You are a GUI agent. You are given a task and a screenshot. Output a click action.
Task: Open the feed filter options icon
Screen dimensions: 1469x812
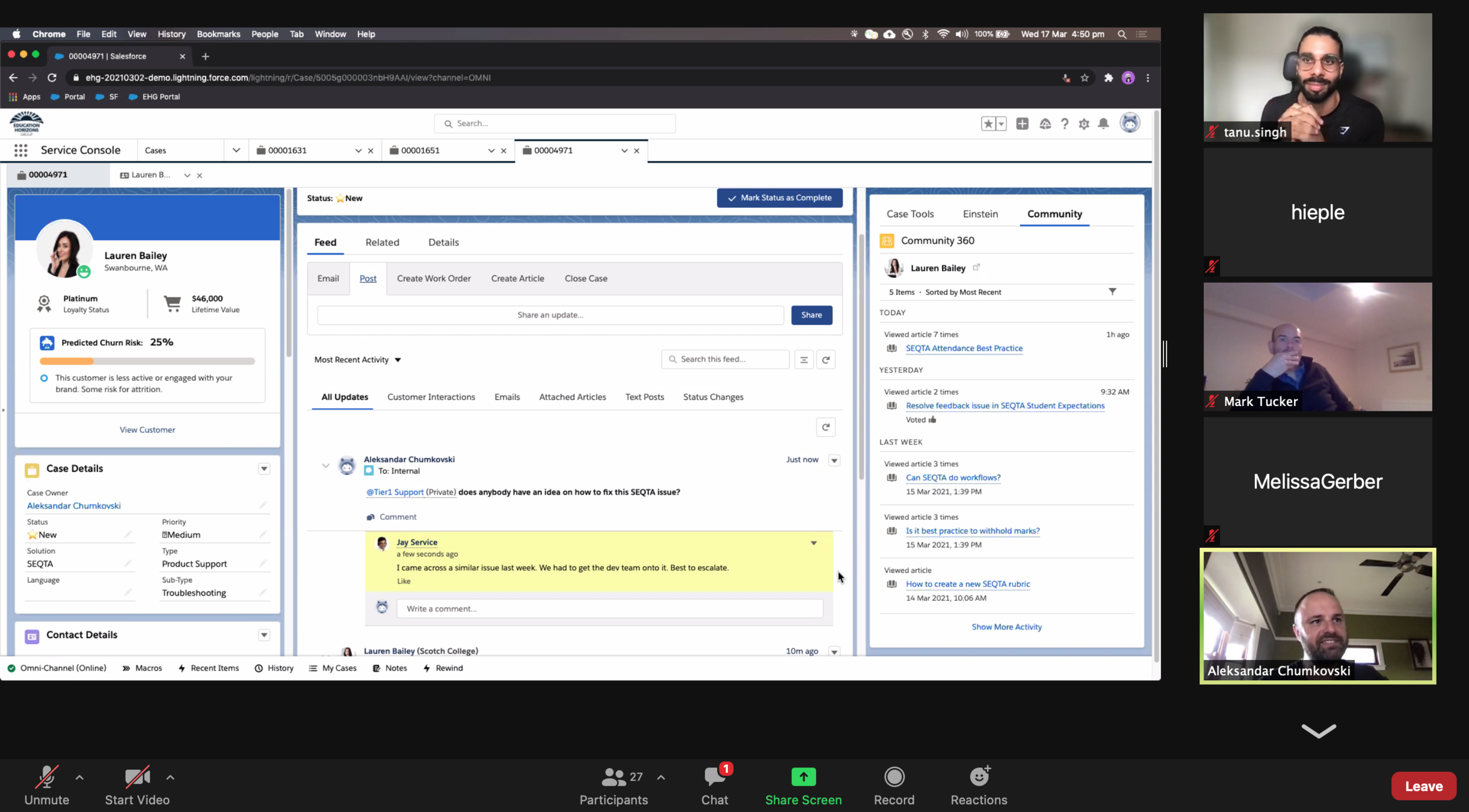[x=804, y=360]
